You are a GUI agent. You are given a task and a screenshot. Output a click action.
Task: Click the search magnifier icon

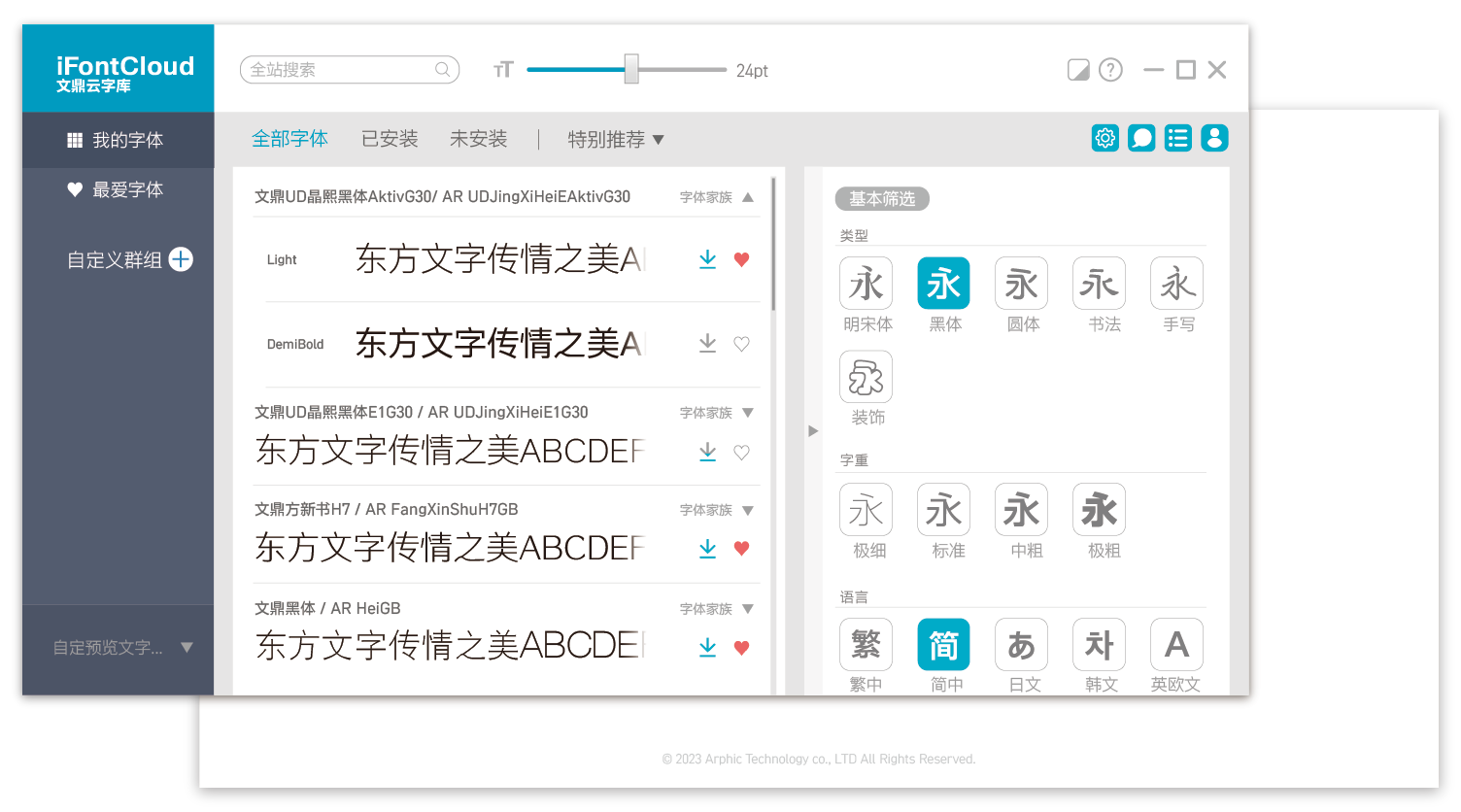[x=443, y=70]
